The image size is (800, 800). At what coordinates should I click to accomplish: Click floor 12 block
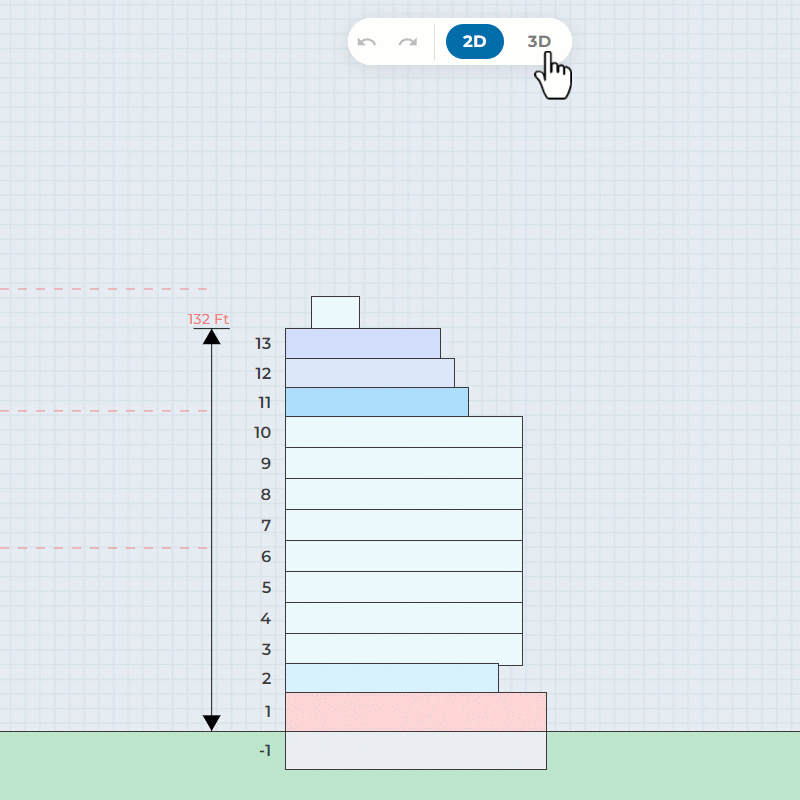tap(369, 372)
